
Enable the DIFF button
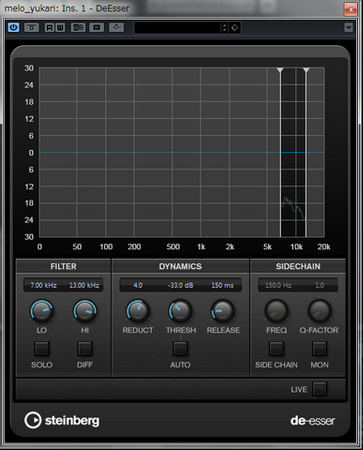tap(85, 349)
